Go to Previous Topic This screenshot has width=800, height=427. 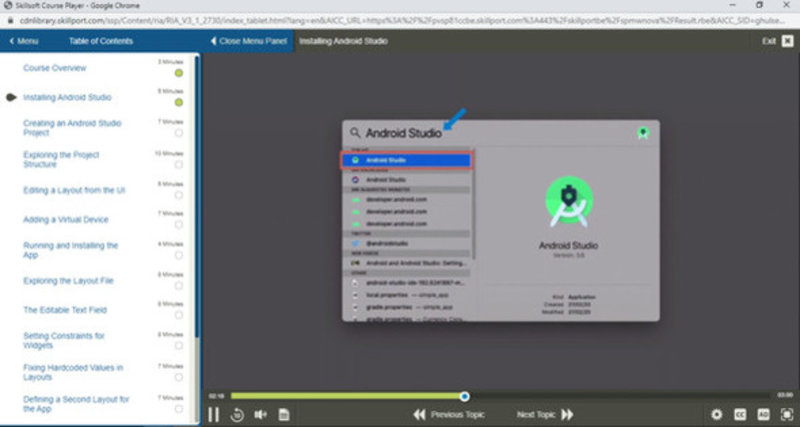(x=449, y=414)
